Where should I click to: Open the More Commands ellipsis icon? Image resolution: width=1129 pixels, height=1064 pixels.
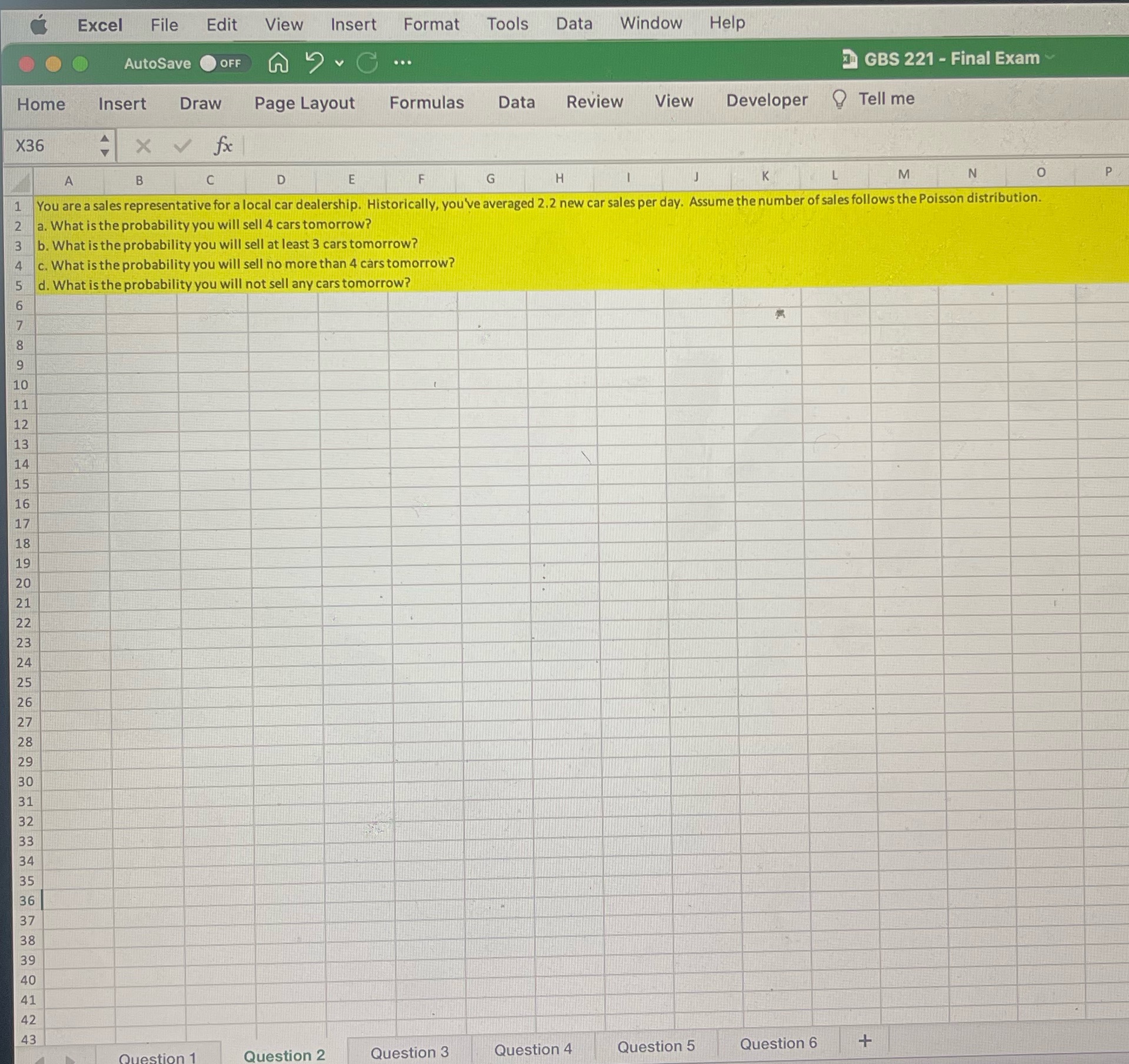[x=402, y=63]
